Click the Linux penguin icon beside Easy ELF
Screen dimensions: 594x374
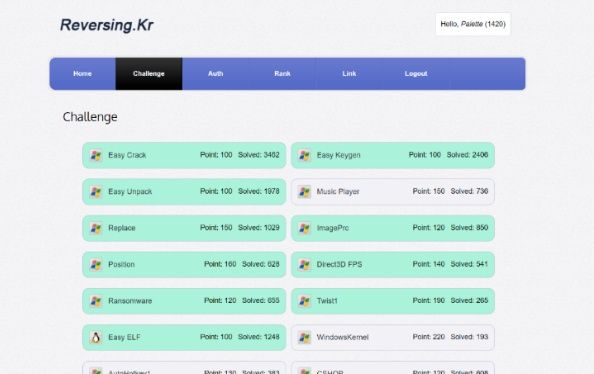point(95,337)
